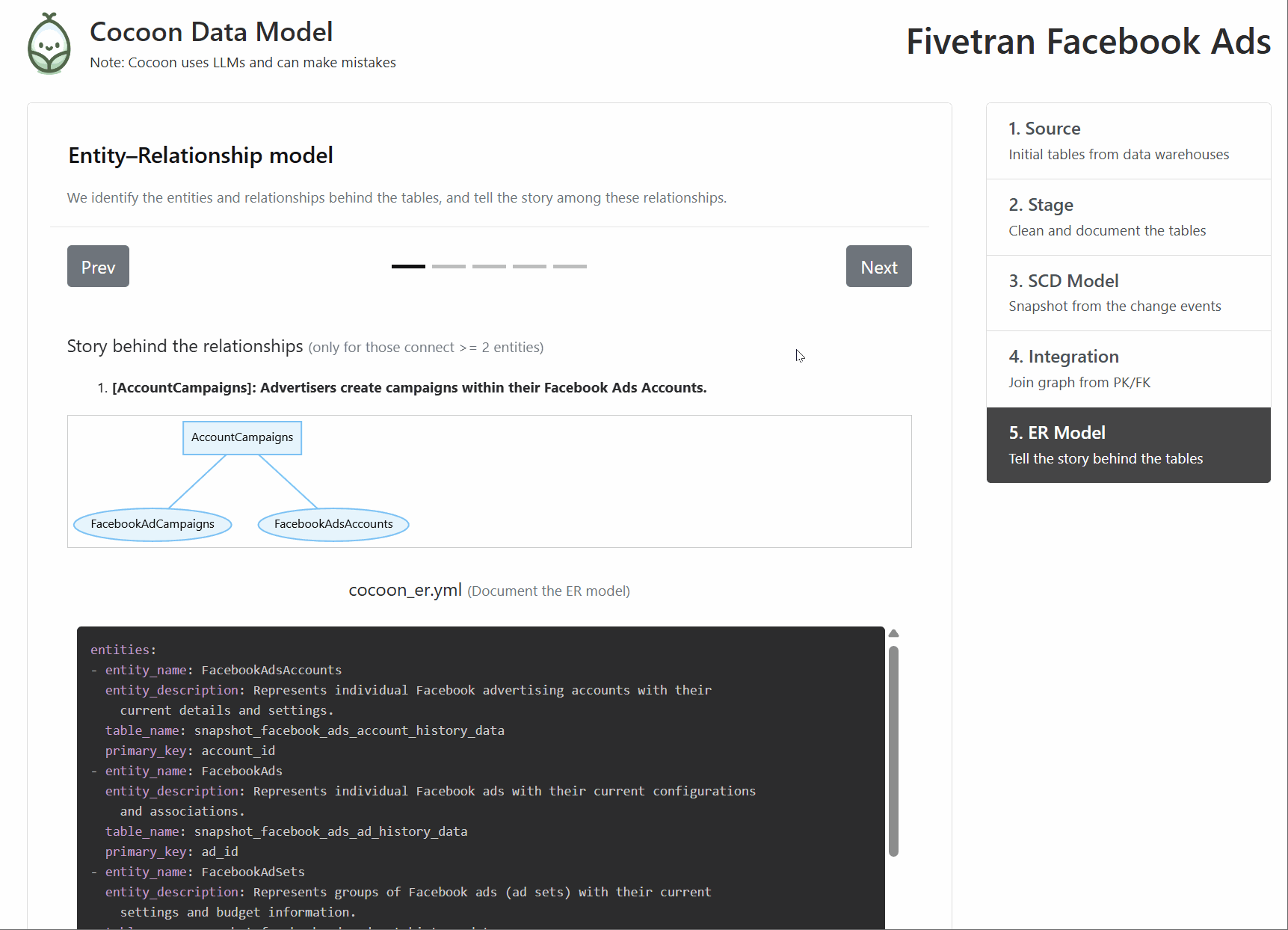
Task: Click the 'We identify the entities' description
Action: pyautogui.click(x=397, y=197)
